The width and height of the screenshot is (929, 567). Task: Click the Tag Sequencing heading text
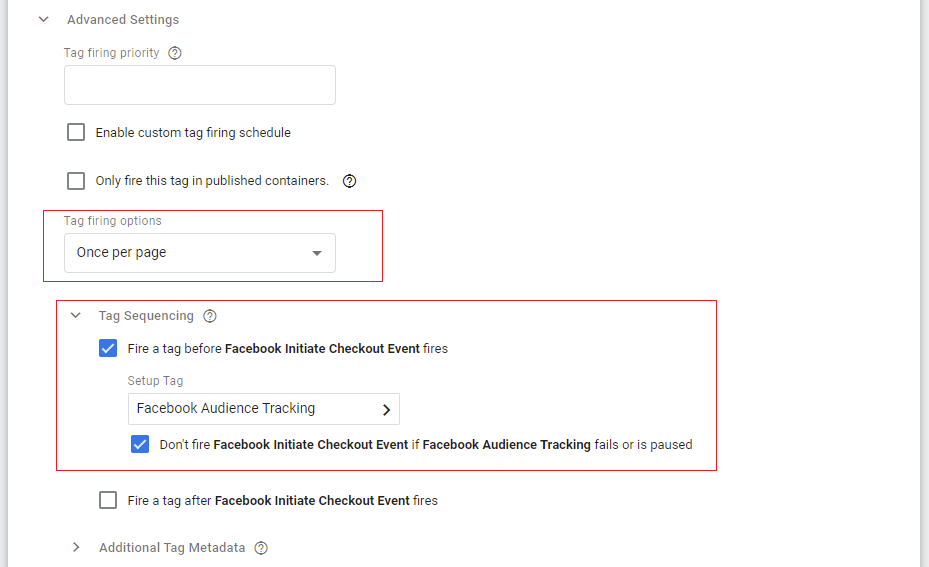(146, 316)
